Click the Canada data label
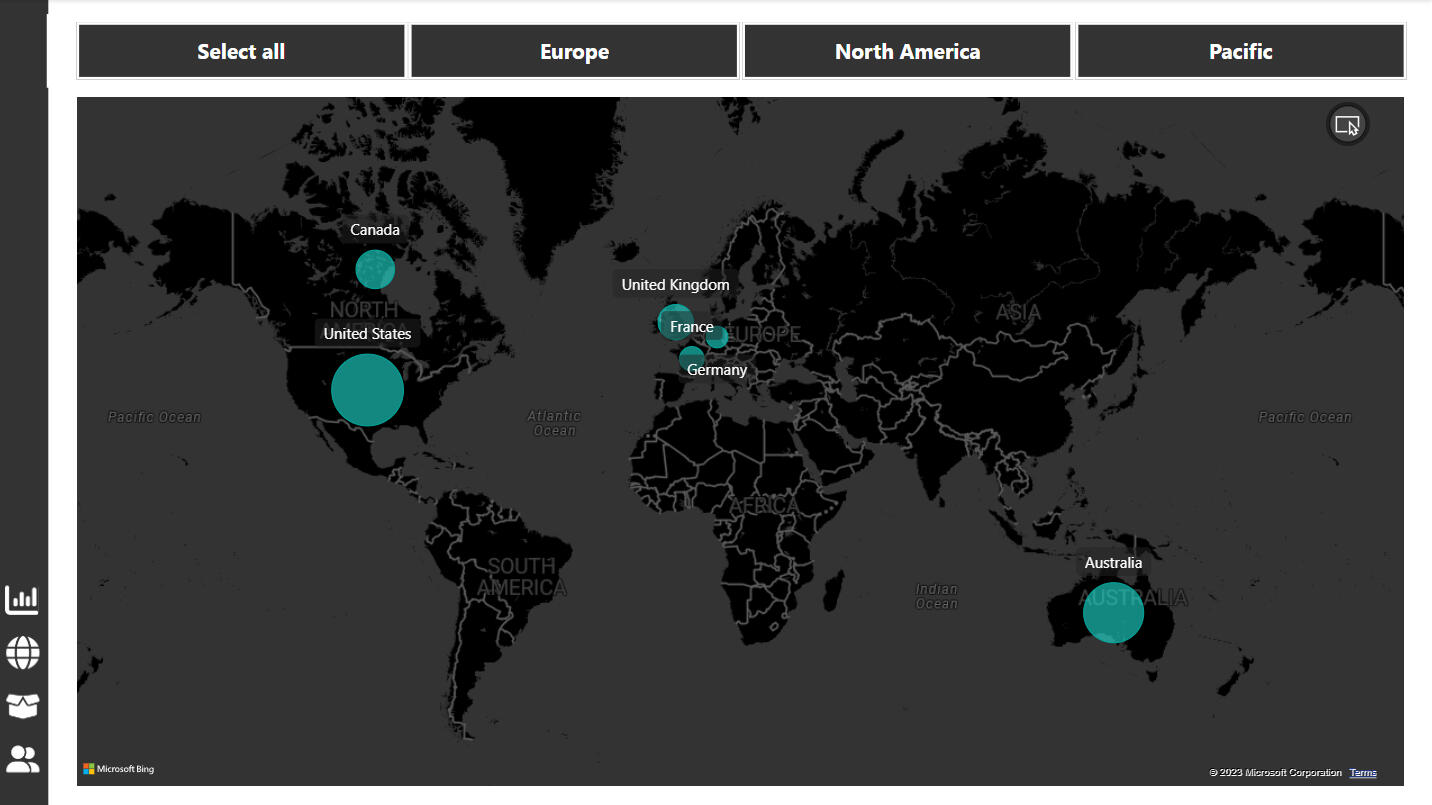The height and width of the screenshot is (805, 1432). tap(375, 230)
